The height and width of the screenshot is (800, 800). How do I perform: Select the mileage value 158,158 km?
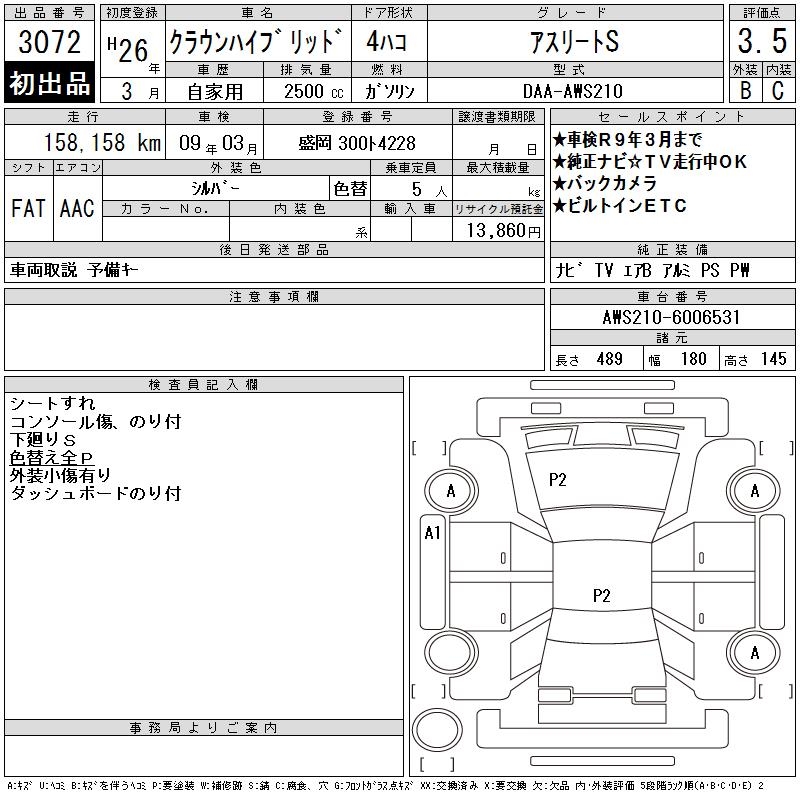click(x=87, y=143)
